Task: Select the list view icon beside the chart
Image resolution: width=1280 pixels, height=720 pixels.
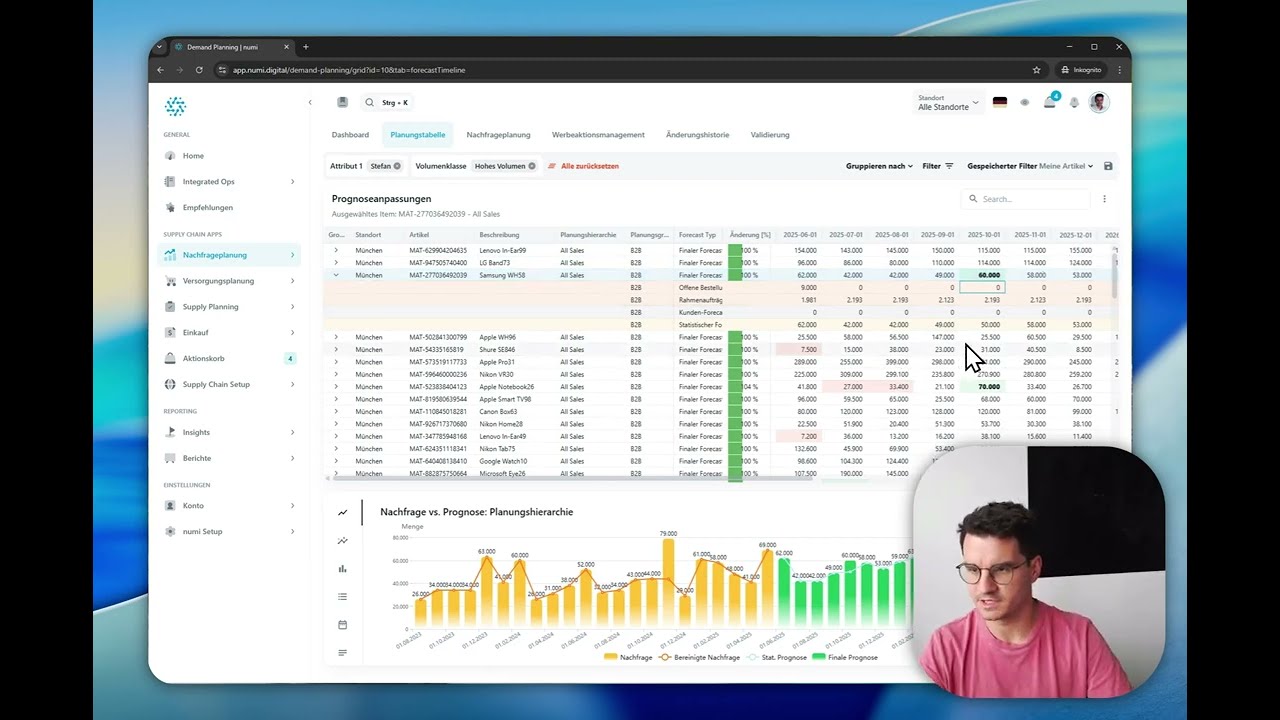Action: [x=342, y=596]
